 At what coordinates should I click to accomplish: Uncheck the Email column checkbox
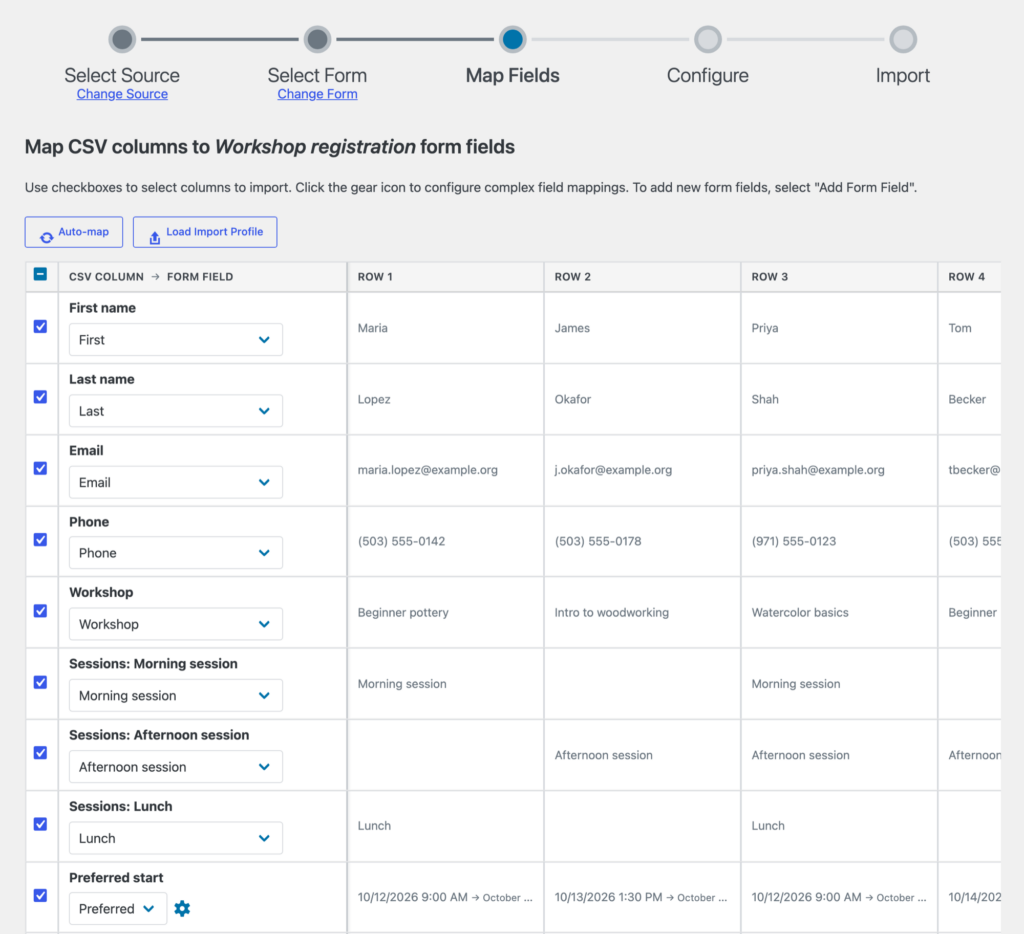tap(40, 468)
